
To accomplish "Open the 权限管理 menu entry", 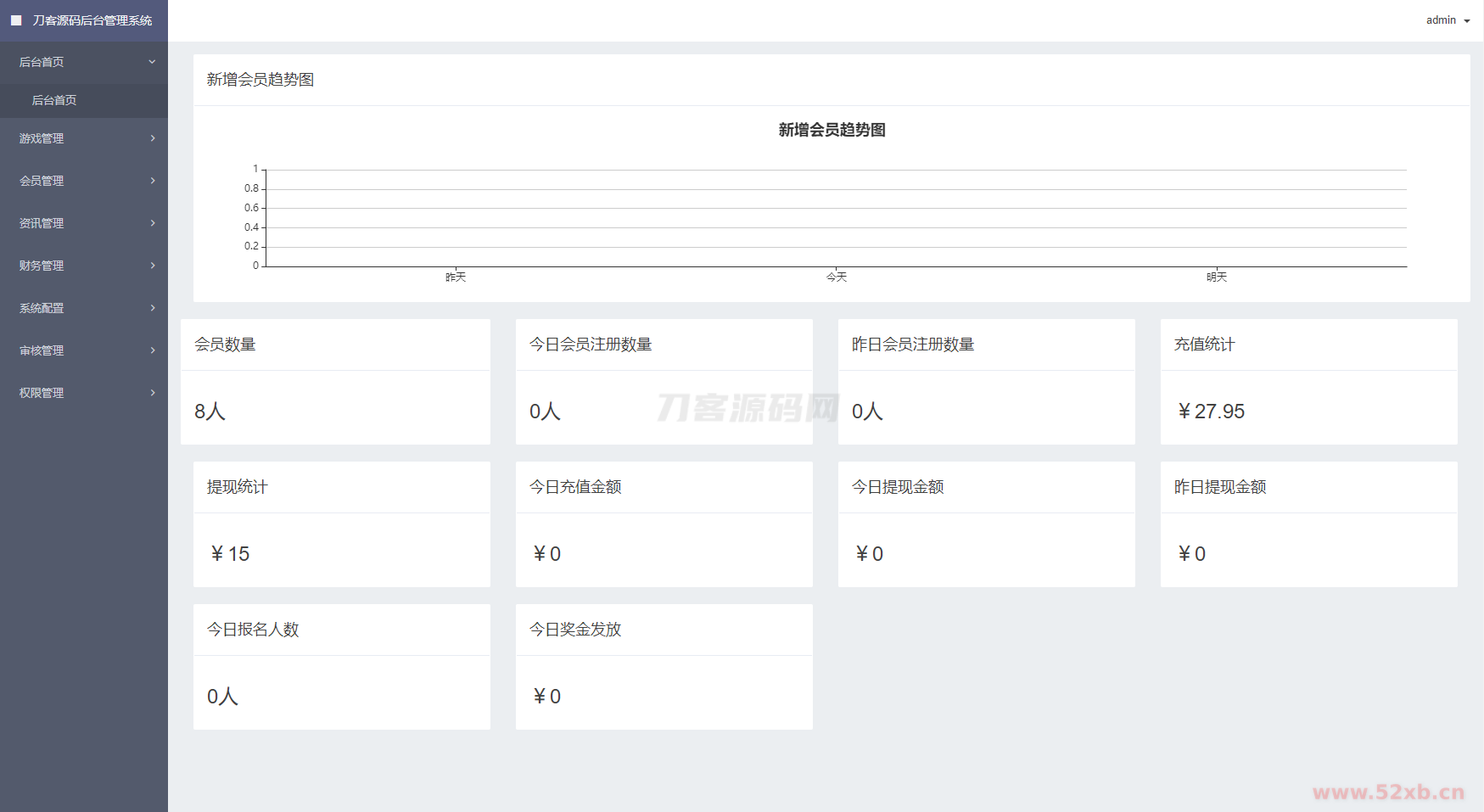I will [42, 393].
